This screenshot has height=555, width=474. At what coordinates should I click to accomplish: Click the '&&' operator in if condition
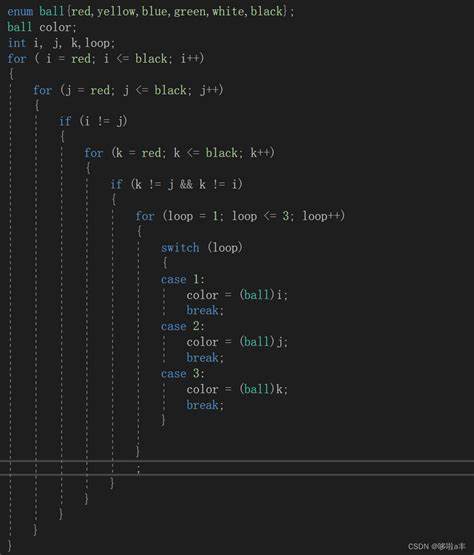(x=186, y=184)
